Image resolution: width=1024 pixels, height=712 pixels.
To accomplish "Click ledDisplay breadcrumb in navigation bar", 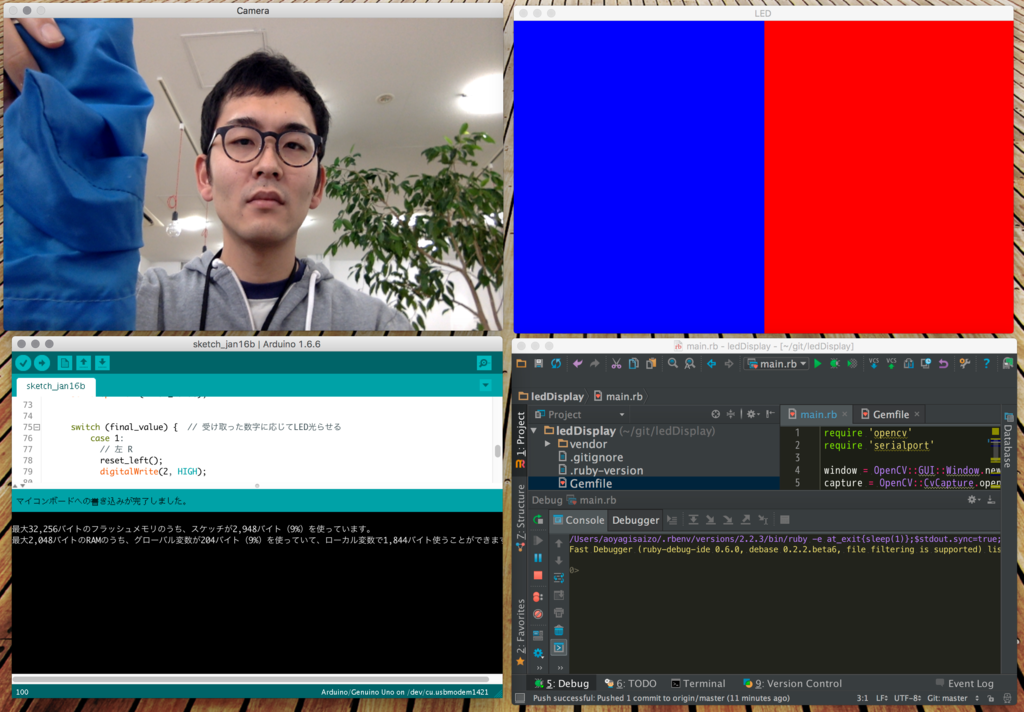I will 551,396.
